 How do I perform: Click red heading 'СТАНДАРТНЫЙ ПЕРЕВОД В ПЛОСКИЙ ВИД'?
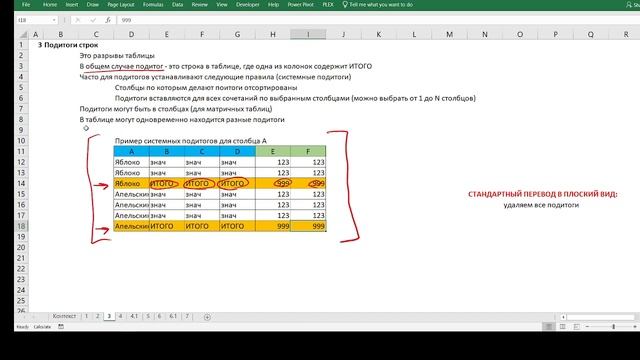coord(542,194)
